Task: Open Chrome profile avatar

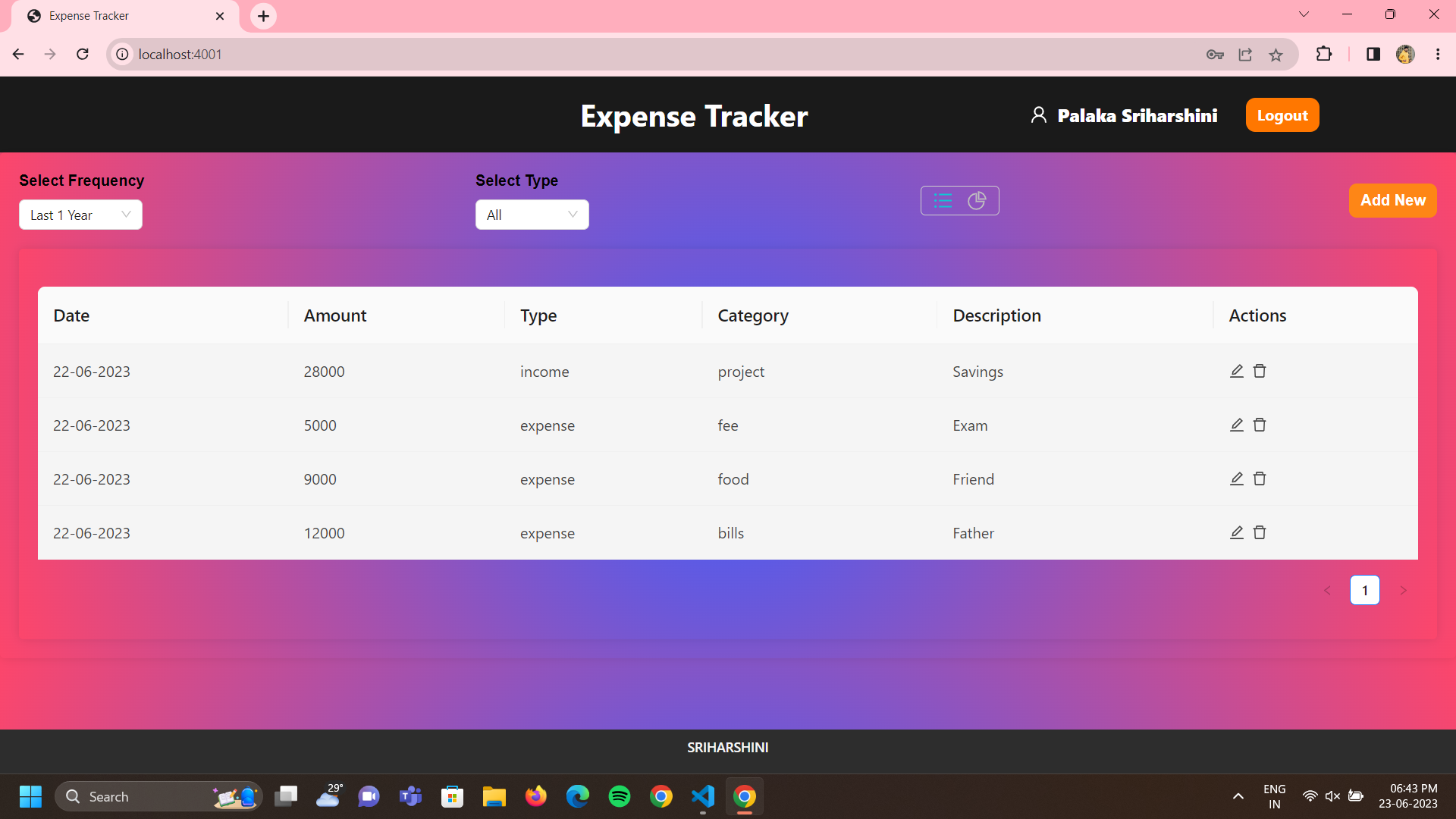Action: 1405,54
